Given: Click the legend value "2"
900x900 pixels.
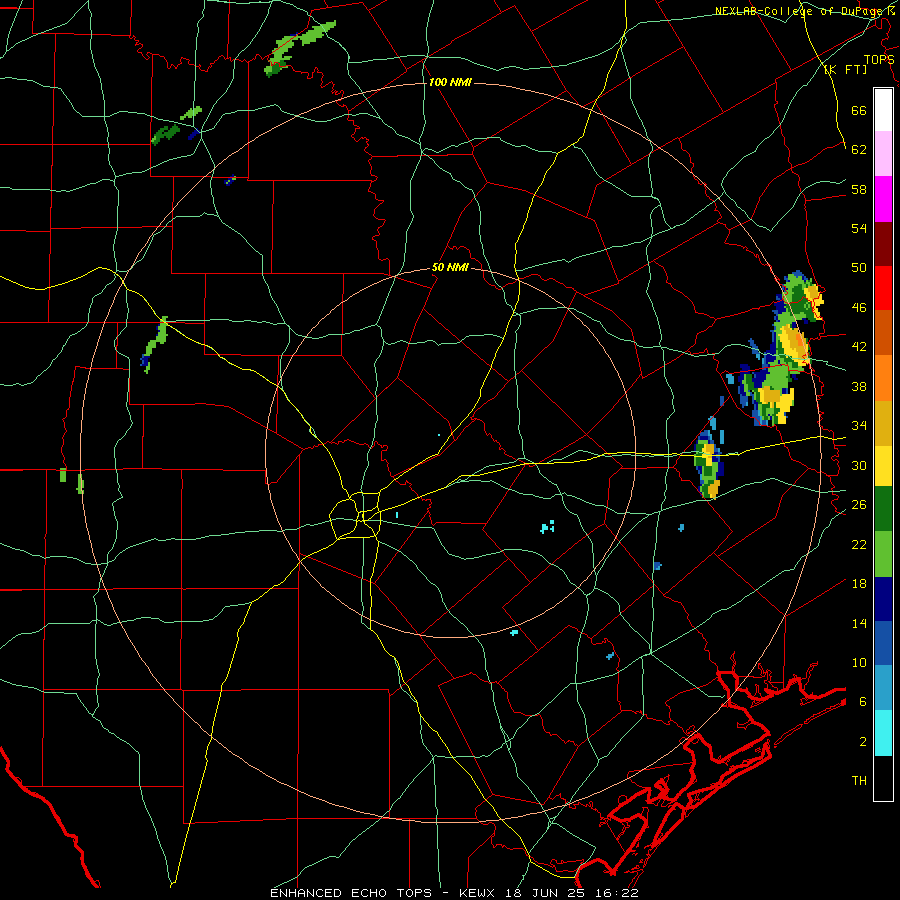Looking at the screenshot, I should point(862,742).
